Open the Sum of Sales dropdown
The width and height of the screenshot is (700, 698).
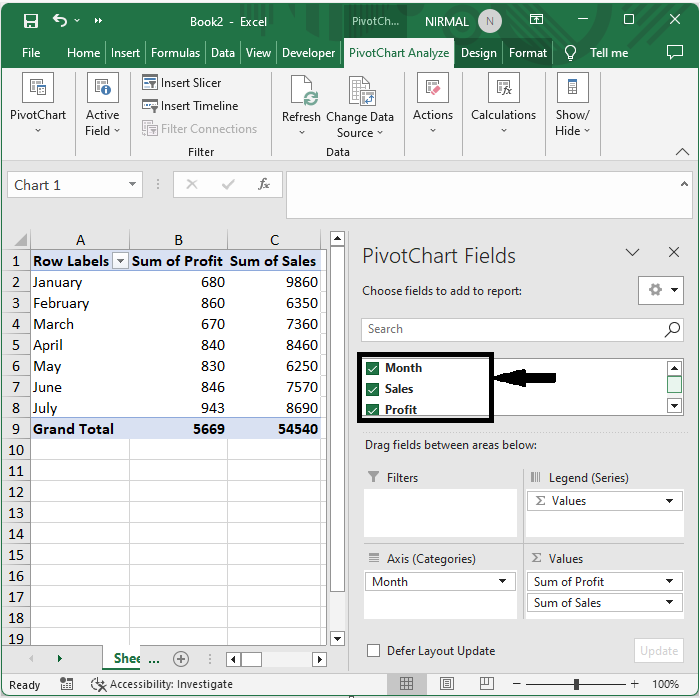(x=669, y=602)
